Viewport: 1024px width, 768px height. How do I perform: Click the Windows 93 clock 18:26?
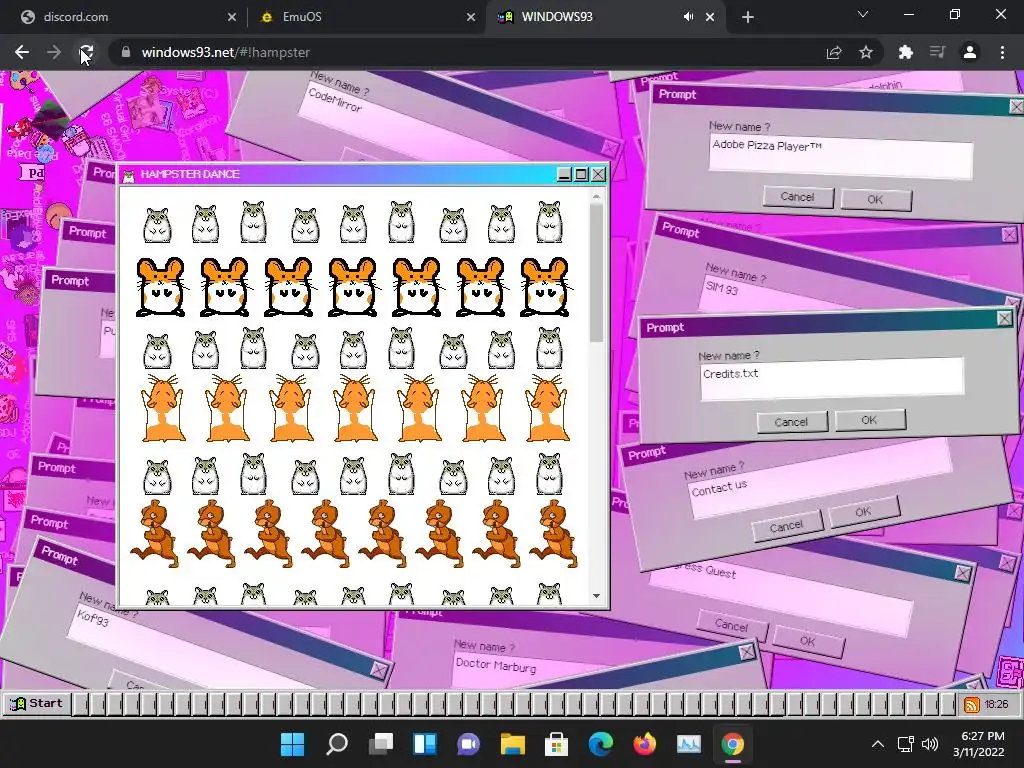[x=997, y=704]
